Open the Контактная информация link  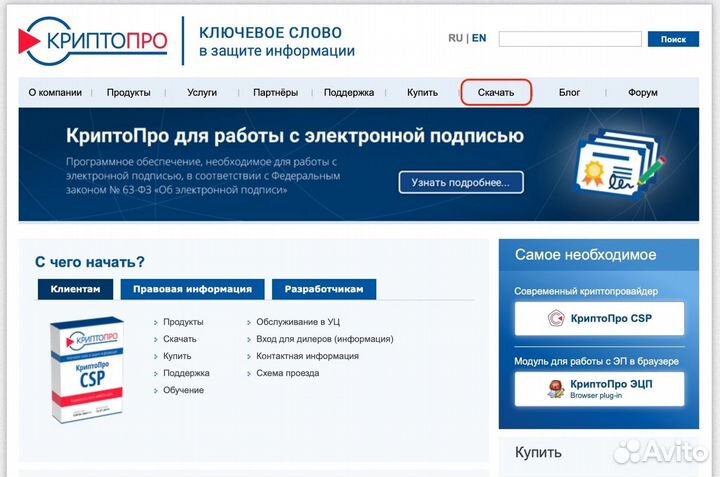coord(308,356)
